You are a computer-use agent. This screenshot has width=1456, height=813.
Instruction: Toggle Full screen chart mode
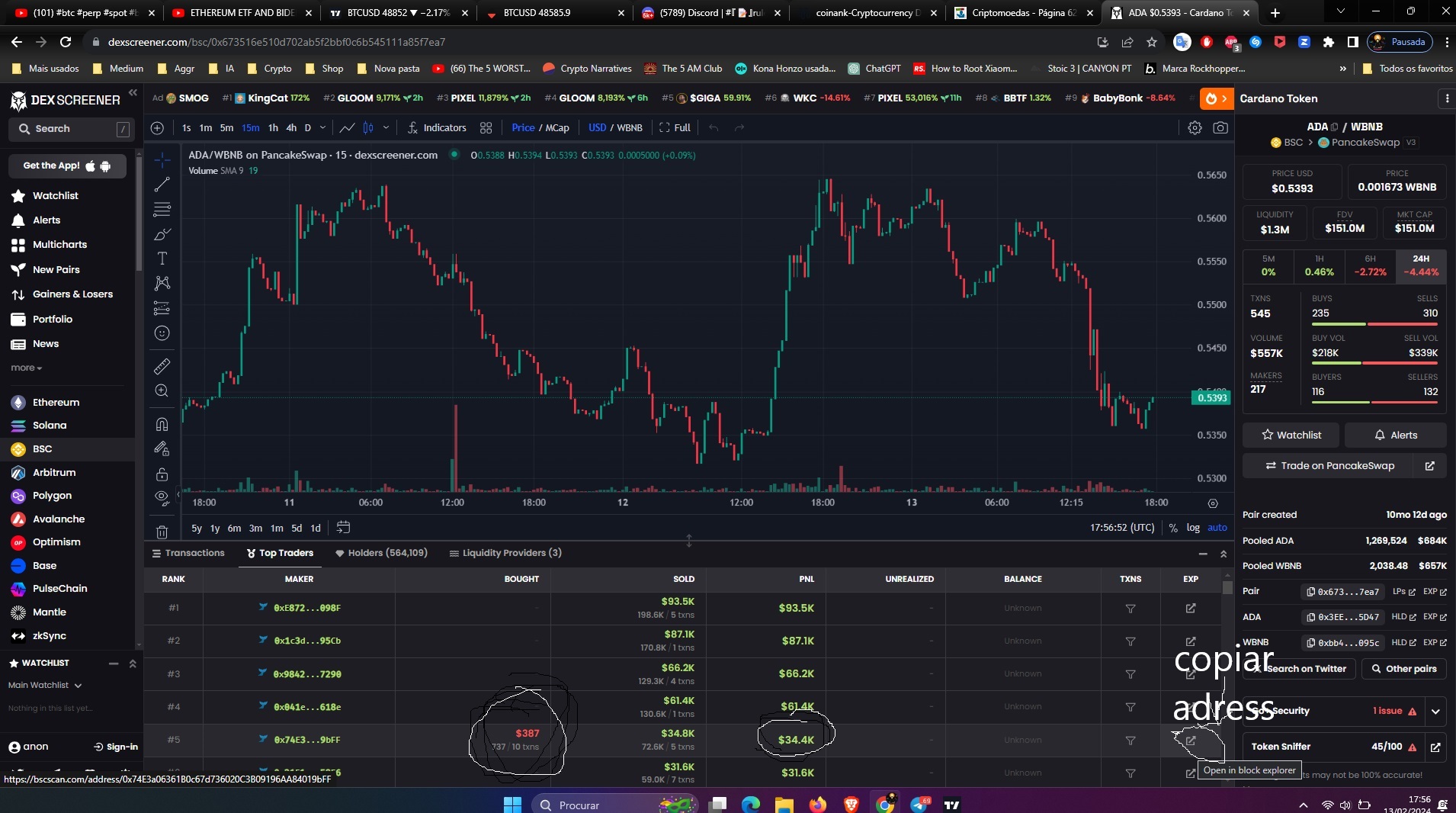(675, 128)
